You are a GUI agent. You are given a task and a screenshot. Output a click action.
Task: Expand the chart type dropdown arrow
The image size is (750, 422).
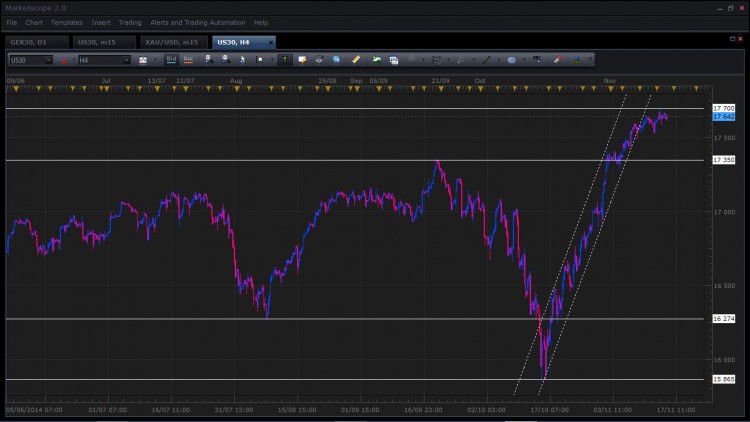pyautogui.click(x=155, y=60)
